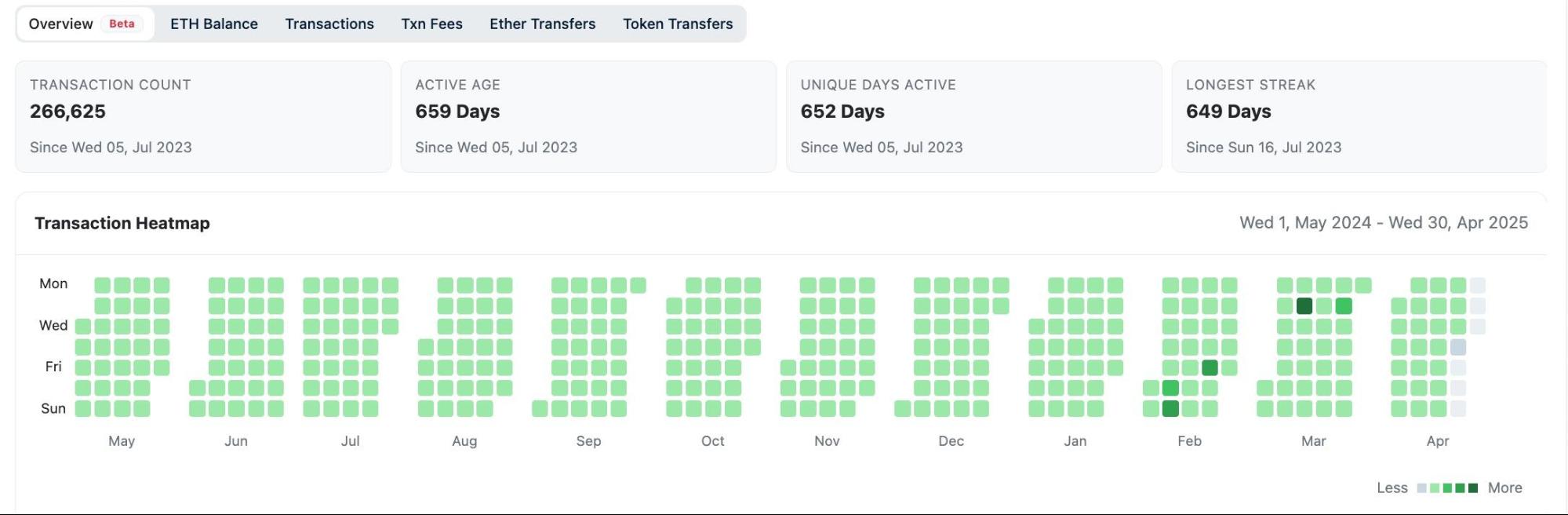Click the May month label under heatmap
1568x515 pixels.
point(122,441)
